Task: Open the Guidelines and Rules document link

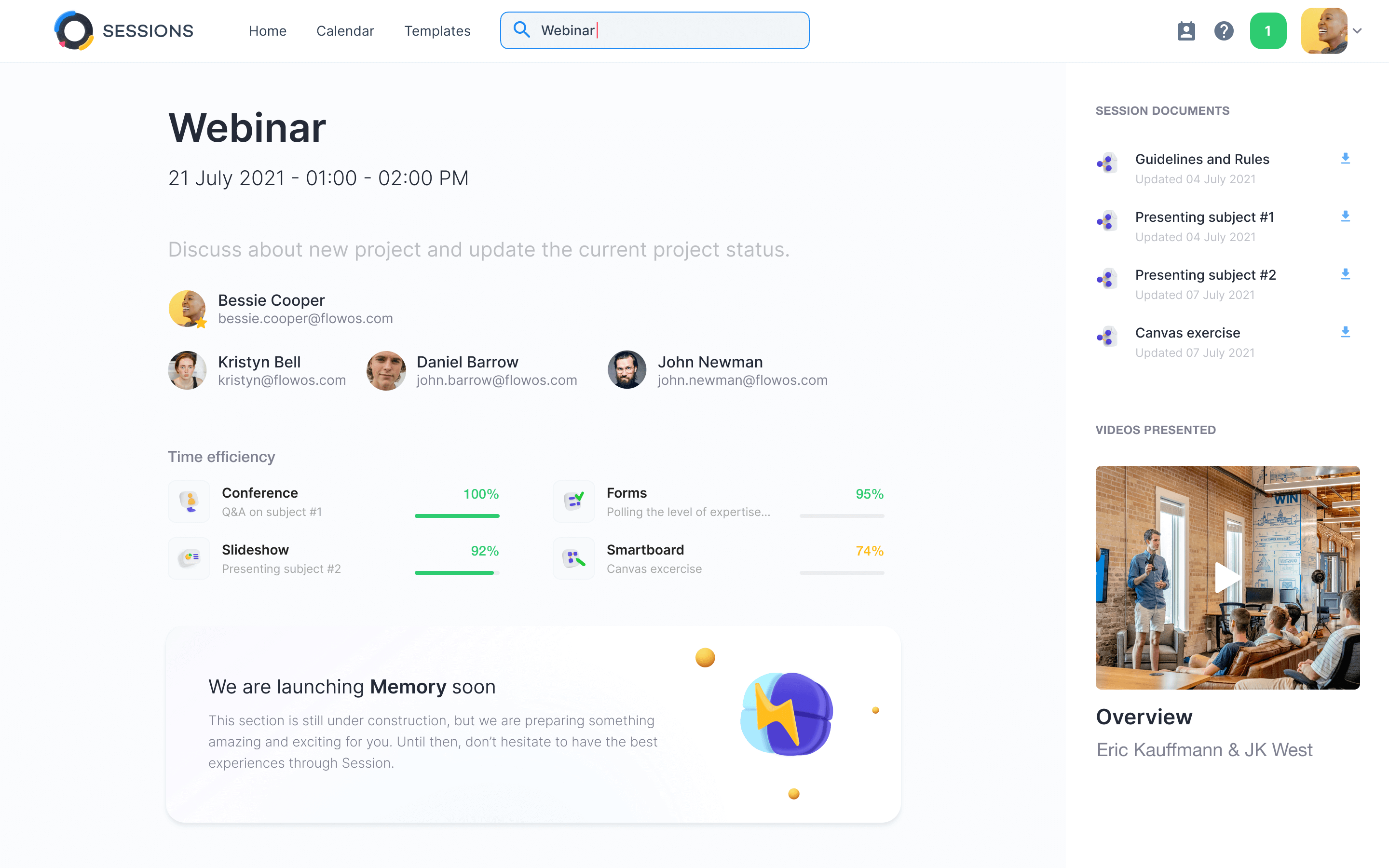Action: tap(1202, 159)
